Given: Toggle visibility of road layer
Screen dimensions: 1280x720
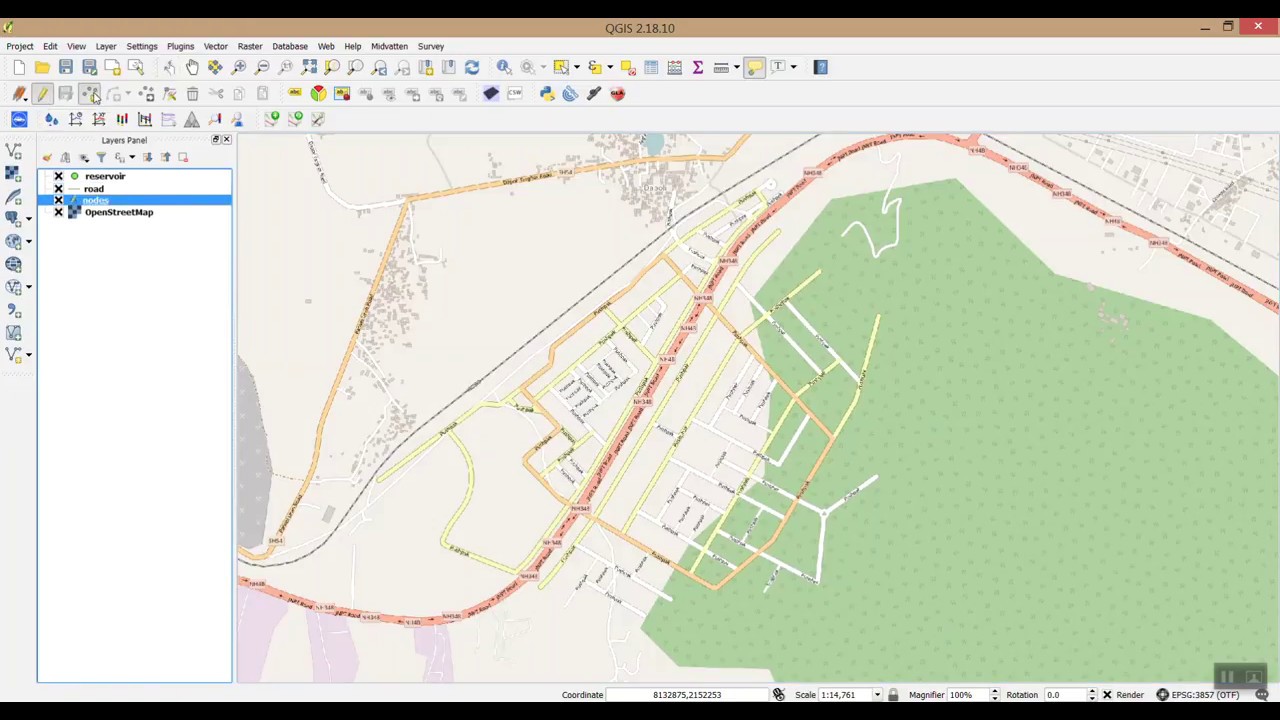Looking at the screenshot, I should click(x=58, y=188).
